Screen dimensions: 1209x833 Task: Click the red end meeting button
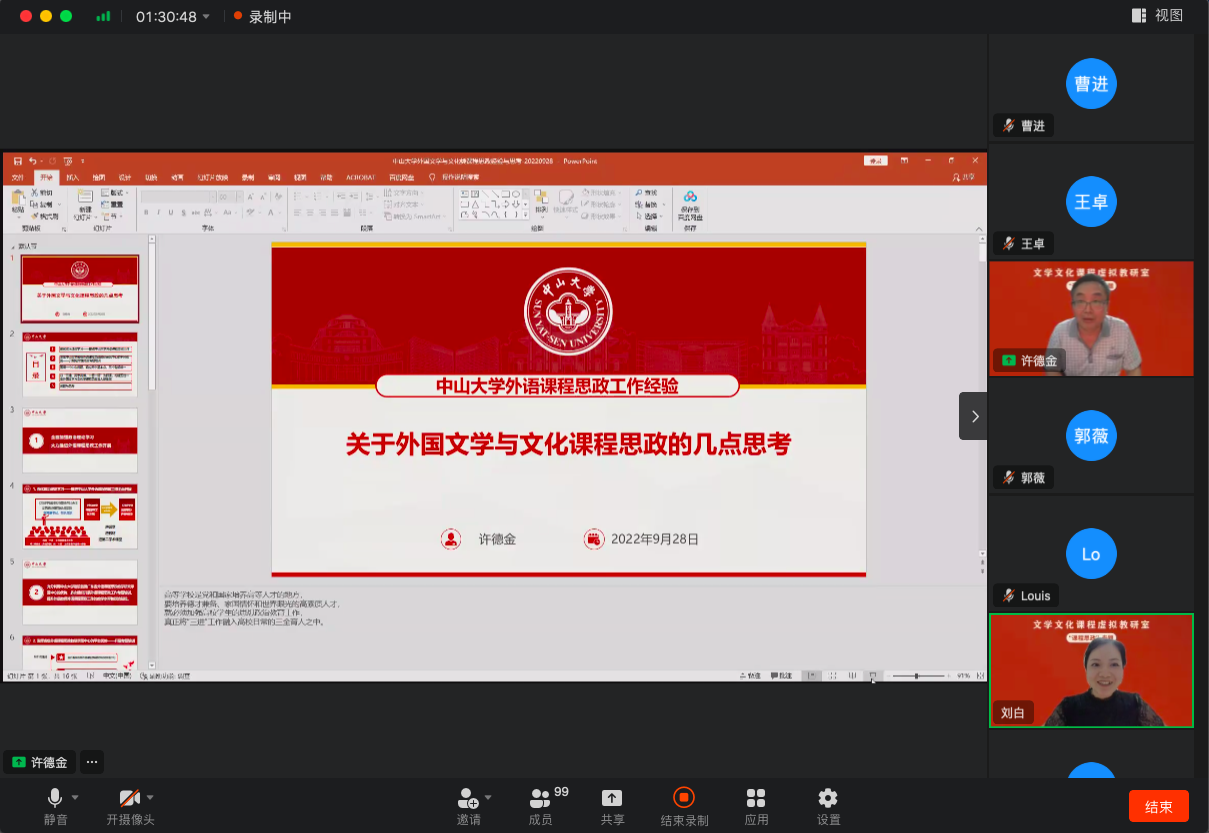pos(1158,807)
